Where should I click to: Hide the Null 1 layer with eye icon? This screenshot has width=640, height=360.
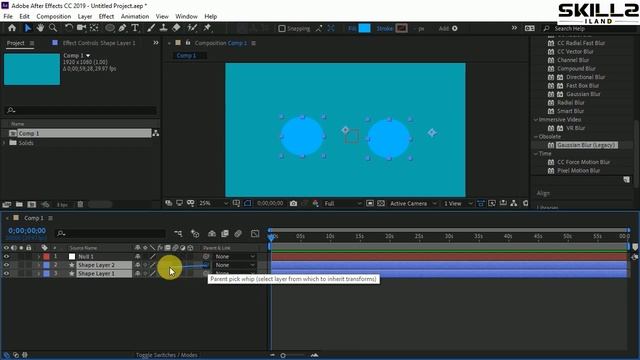point(6,256)
